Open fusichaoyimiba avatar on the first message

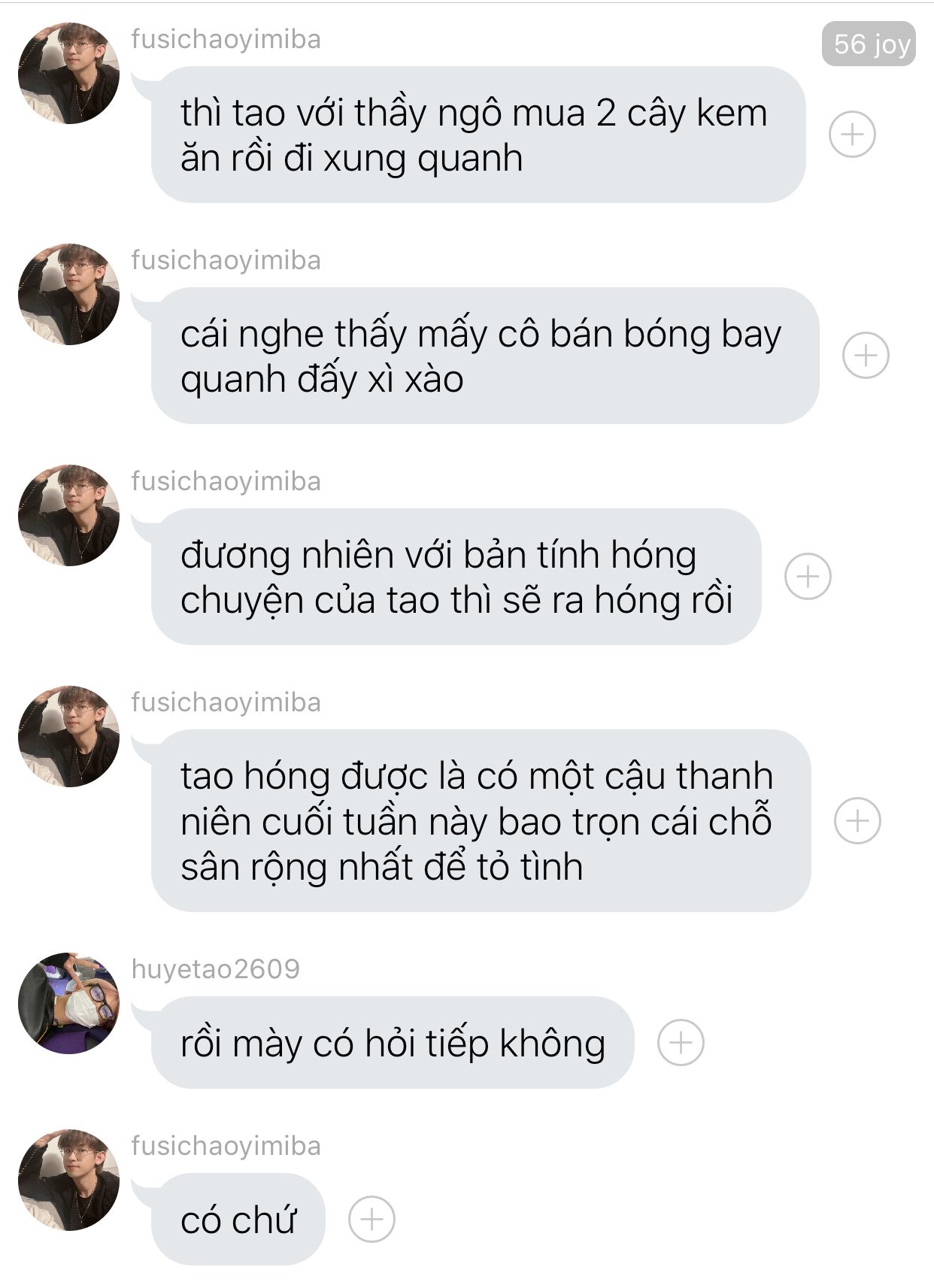[x=68, y=73]
